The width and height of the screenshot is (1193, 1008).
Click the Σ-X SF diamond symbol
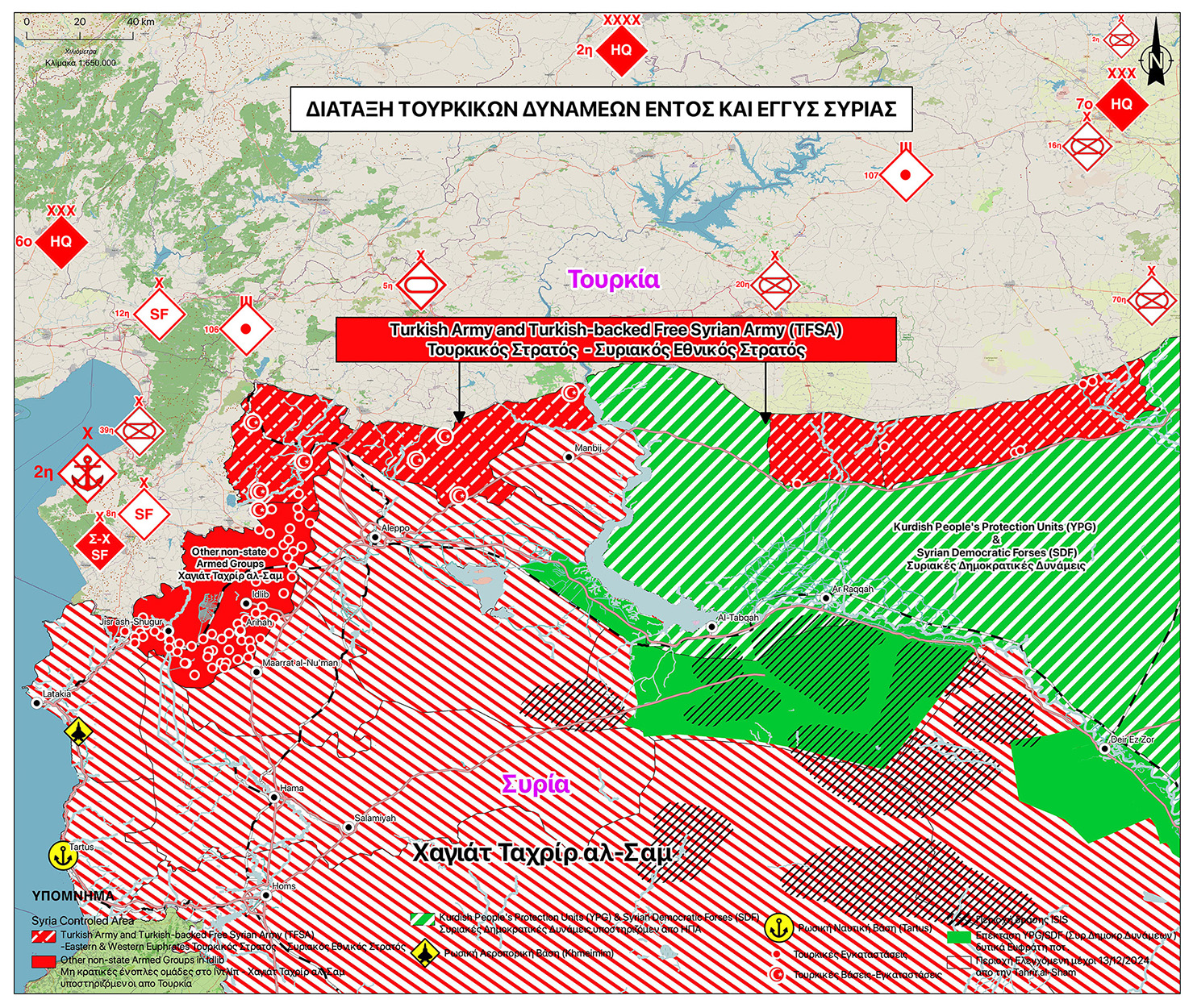[99, 547]
